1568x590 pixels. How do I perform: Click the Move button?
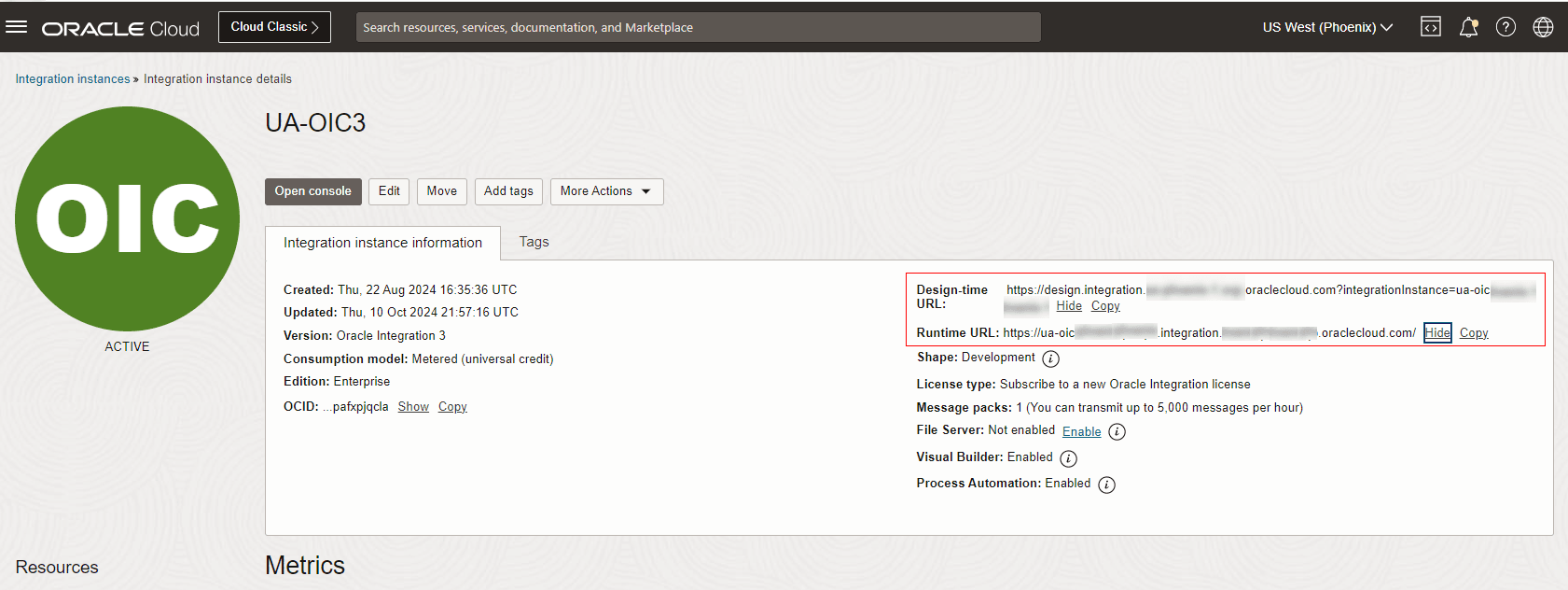tap(442, 191)
